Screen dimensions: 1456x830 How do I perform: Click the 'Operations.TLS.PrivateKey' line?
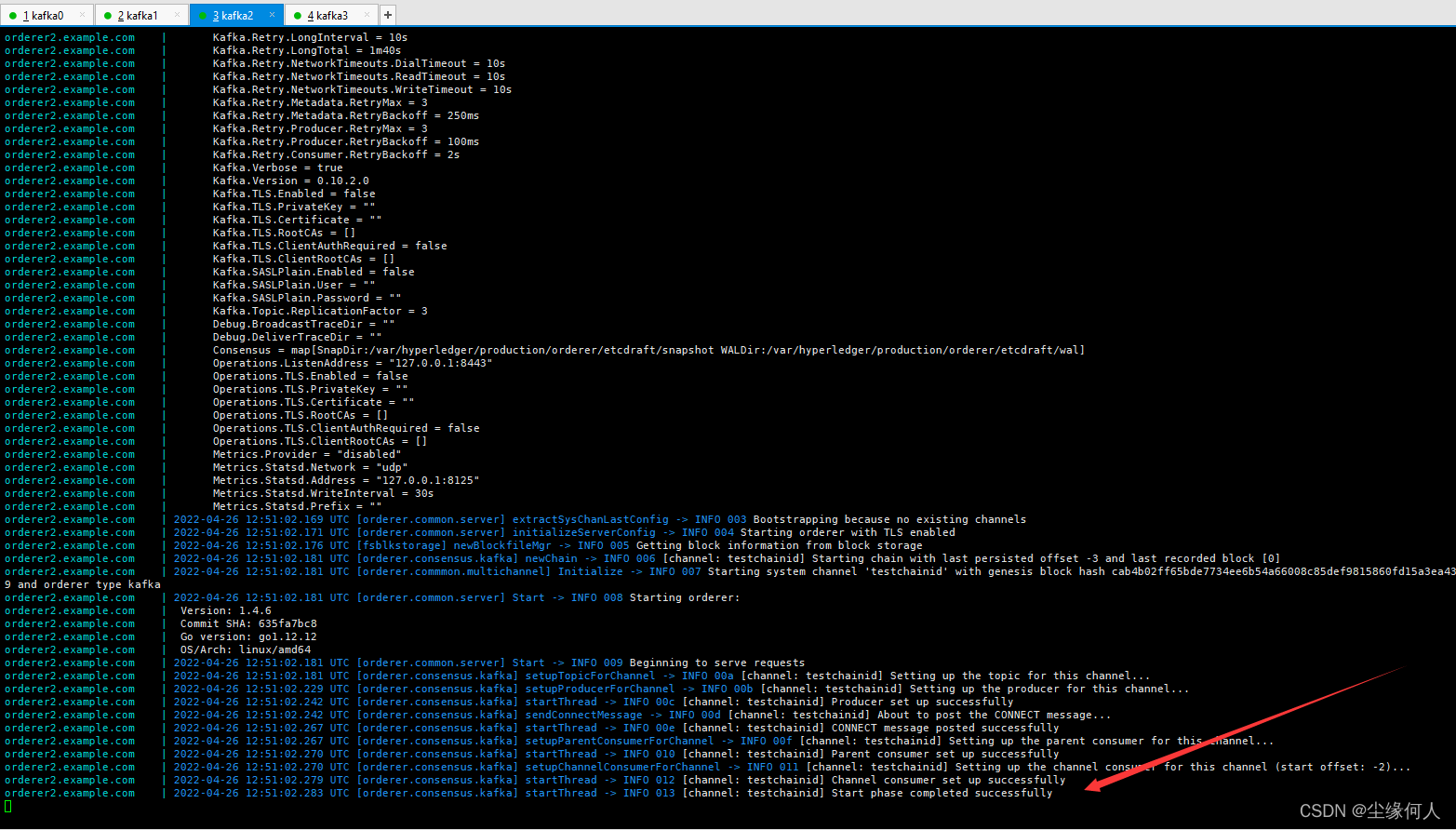click(x=310, y=389)
